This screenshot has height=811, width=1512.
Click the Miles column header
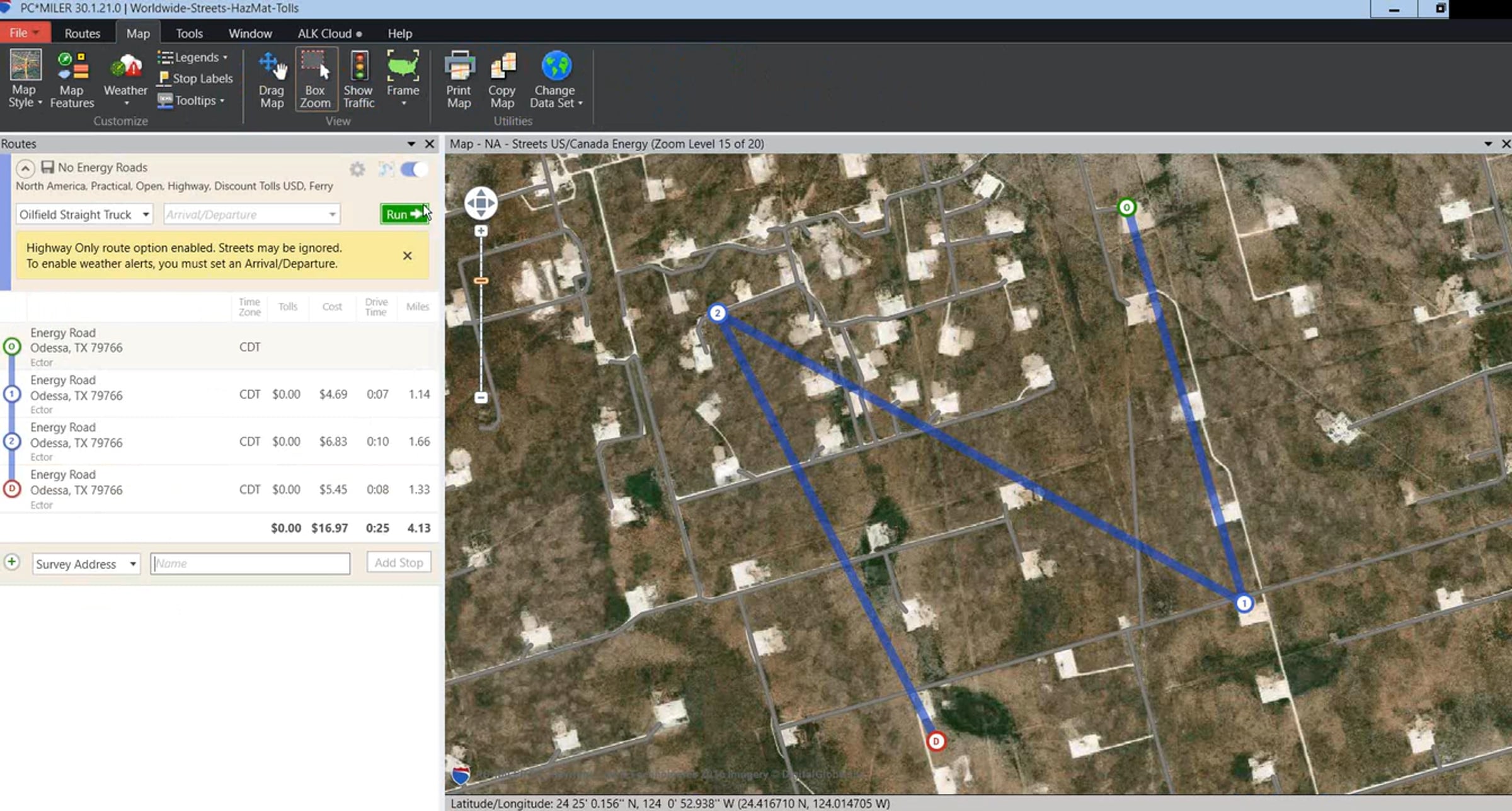pos(418,307)
